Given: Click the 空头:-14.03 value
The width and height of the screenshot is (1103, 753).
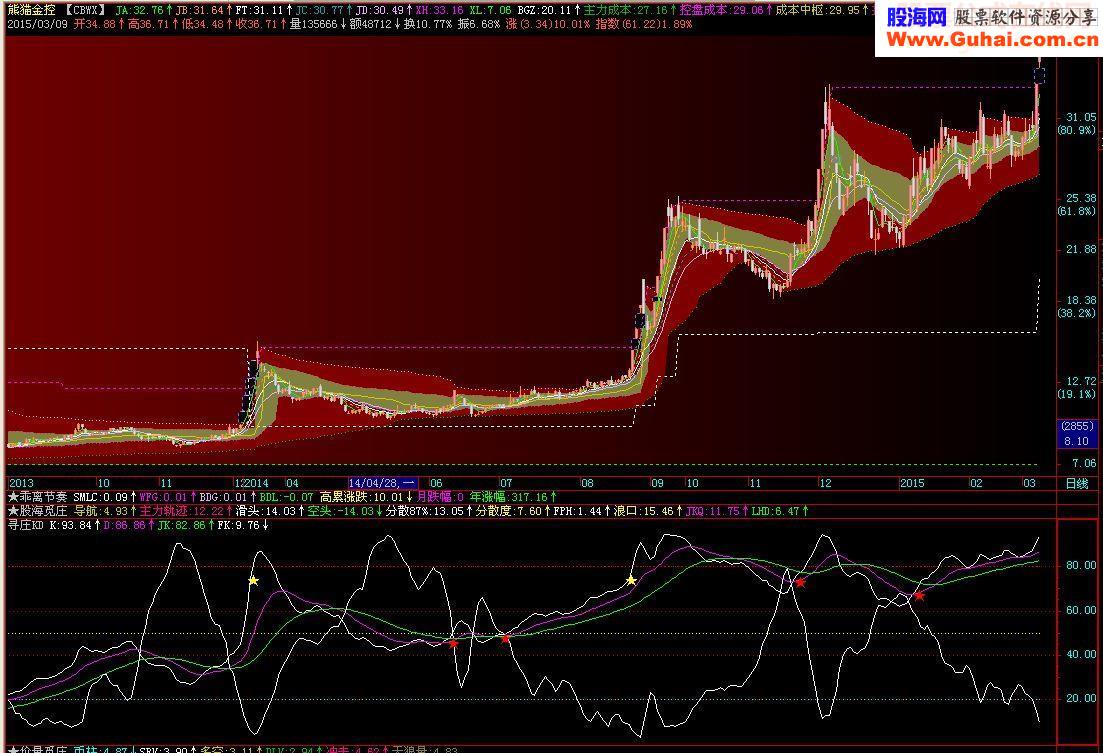Looking at the screenshot, I should (340, 511).
